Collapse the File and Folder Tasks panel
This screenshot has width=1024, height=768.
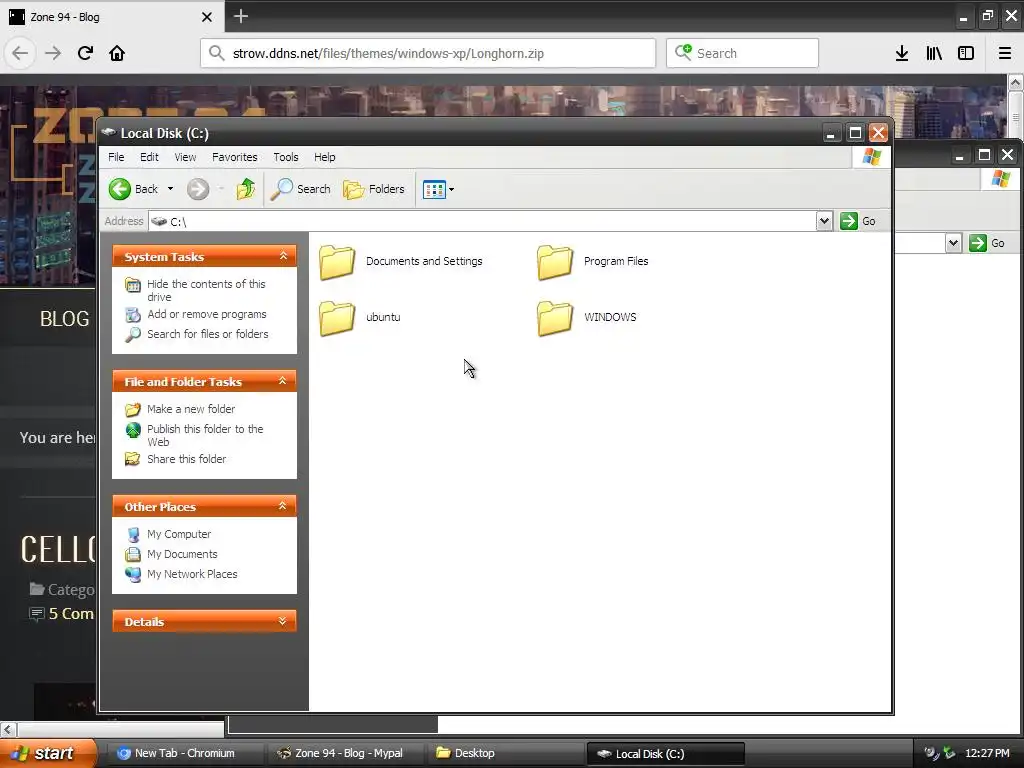click(x=283, y=381)
